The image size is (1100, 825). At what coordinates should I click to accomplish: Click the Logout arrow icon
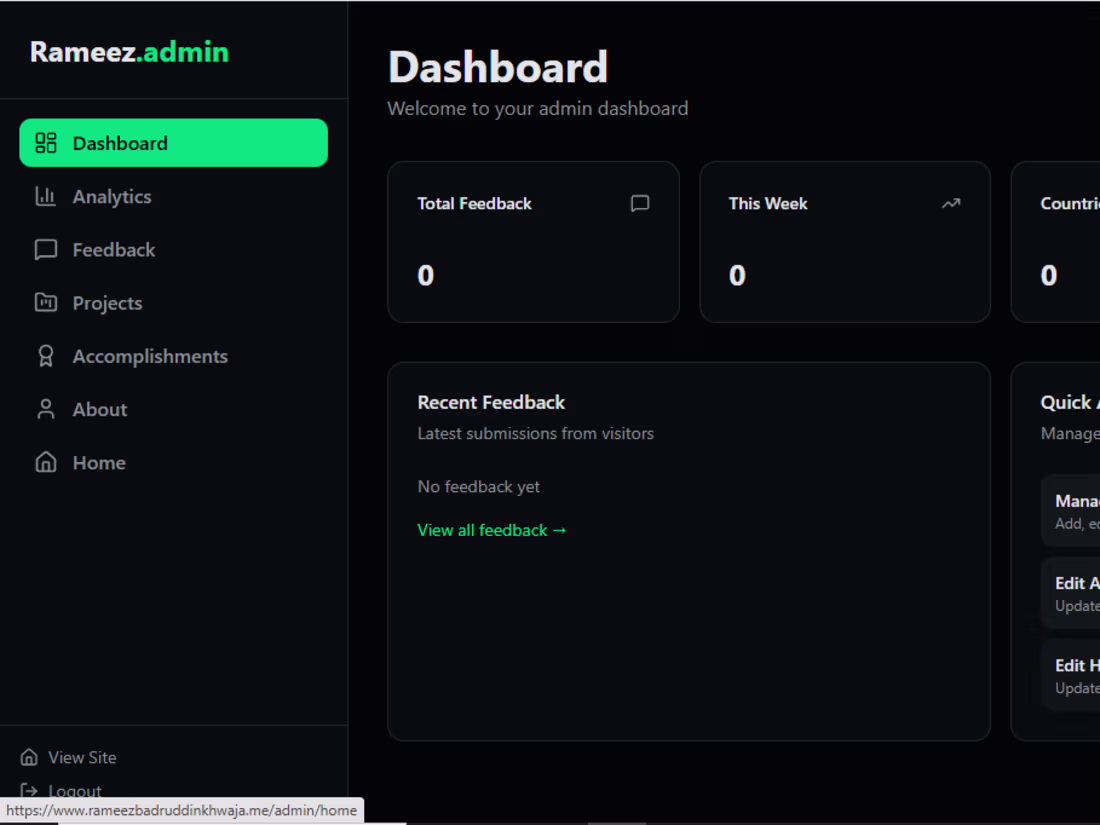pos(29,791)
